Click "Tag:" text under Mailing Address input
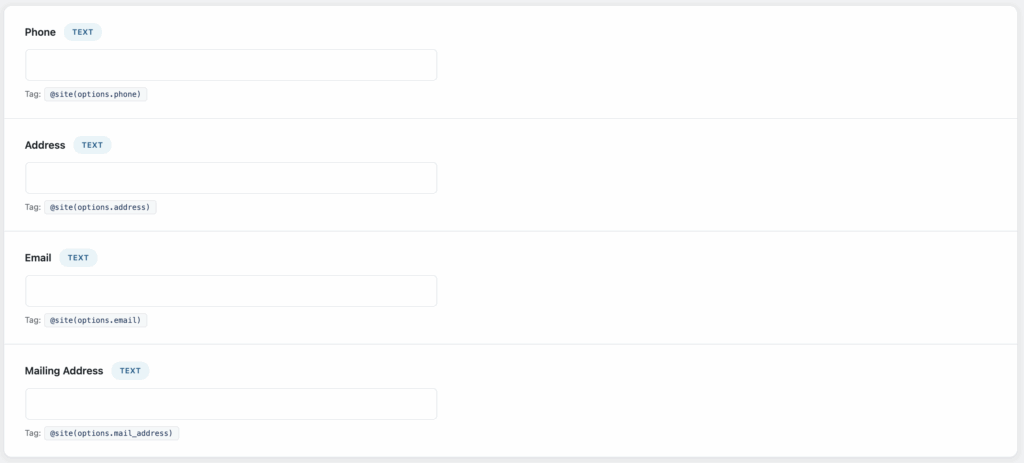 pos(33,433)
